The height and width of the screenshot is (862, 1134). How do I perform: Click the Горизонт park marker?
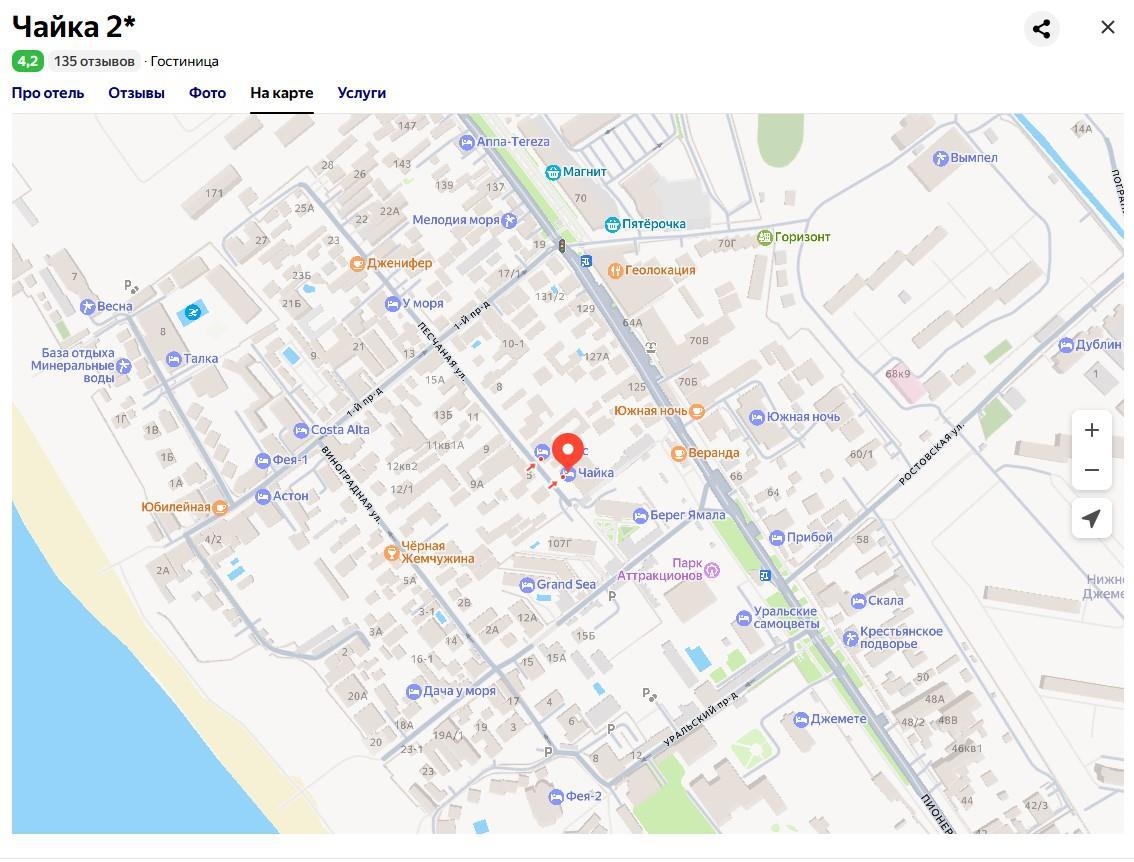coord(765,237)
